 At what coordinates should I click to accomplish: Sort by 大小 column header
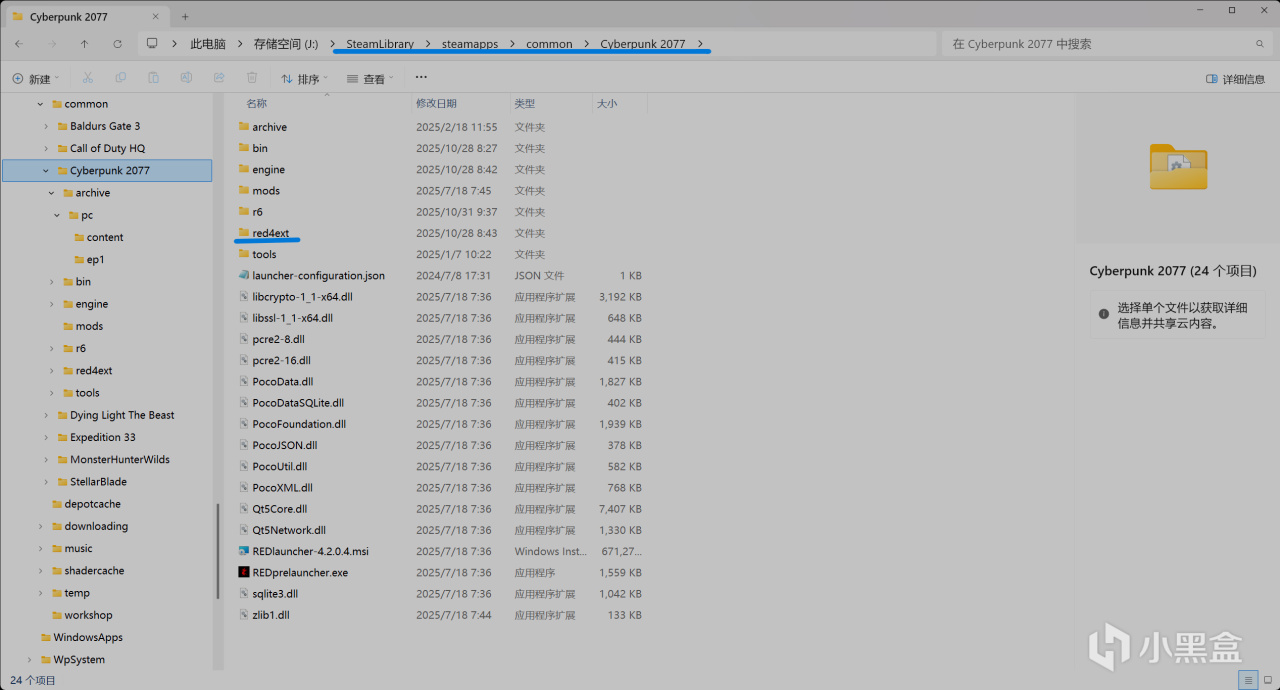(x=607, y=103)
